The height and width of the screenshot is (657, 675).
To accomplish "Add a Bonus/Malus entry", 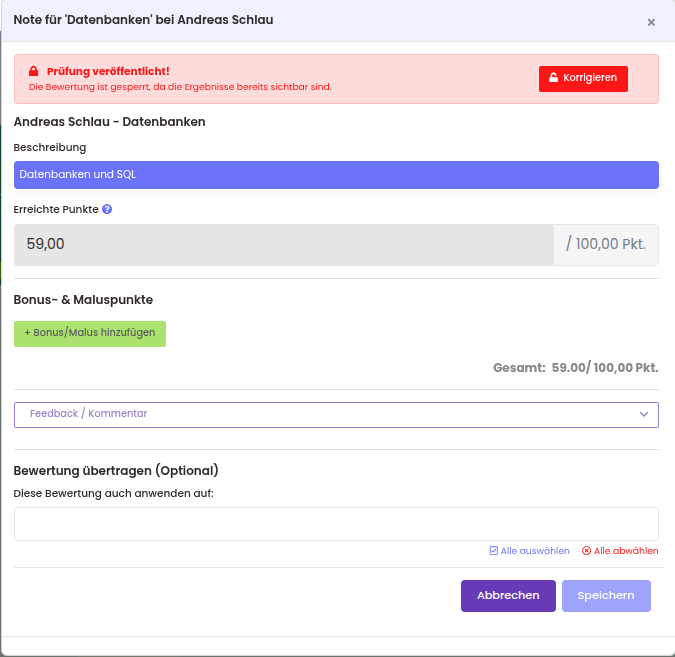I will 90,333.
